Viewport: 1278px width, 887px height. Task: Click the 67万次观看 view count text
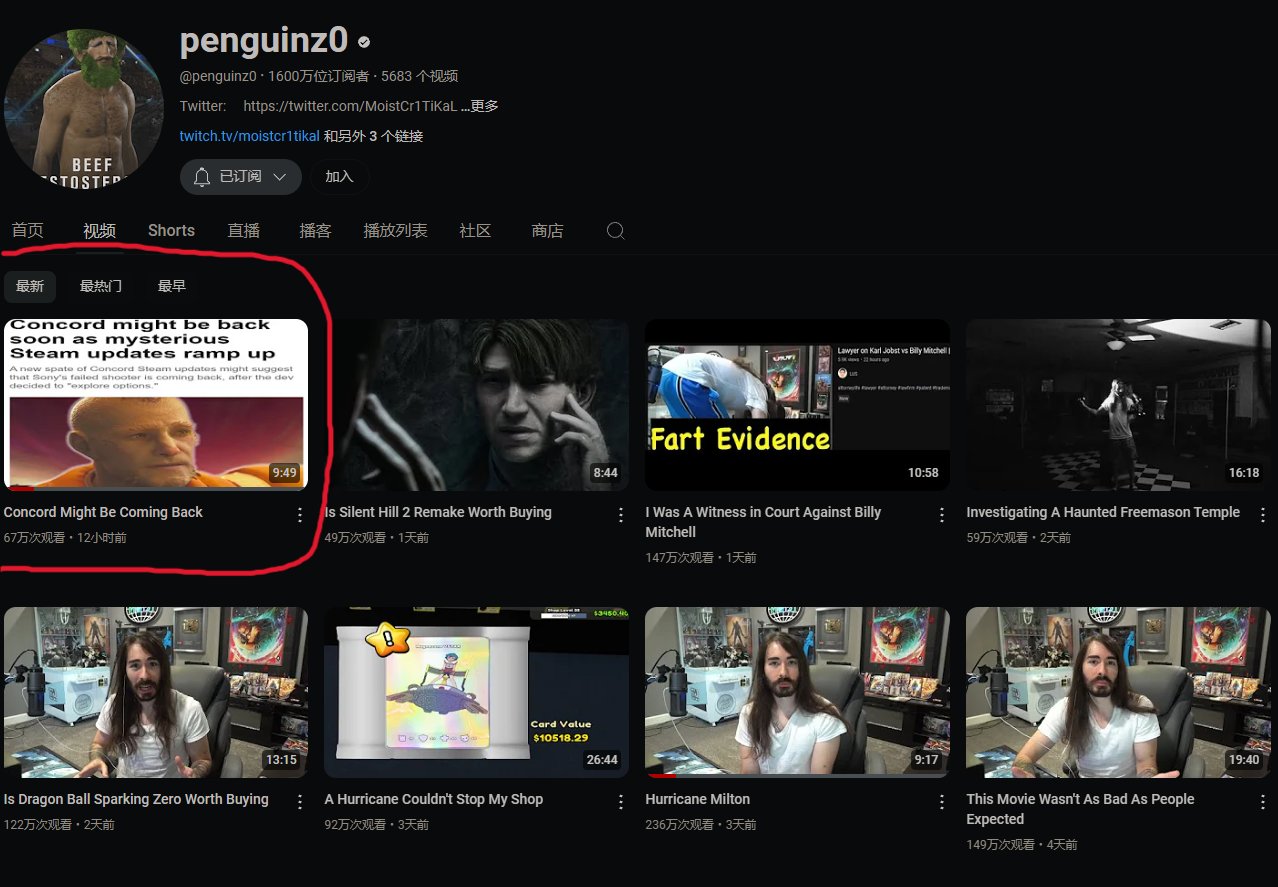[35, 538]
